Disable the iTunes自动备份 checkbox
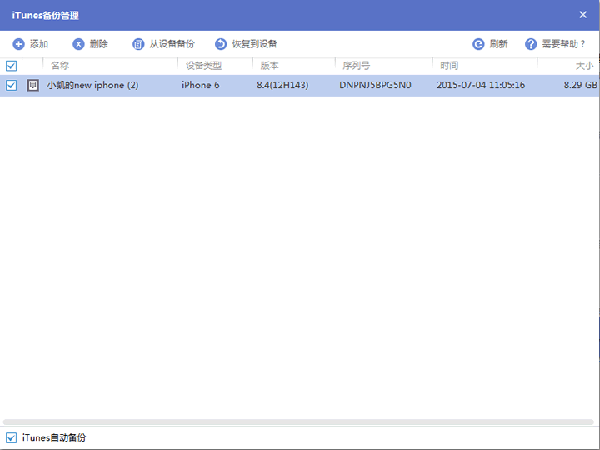 [11, 438]
